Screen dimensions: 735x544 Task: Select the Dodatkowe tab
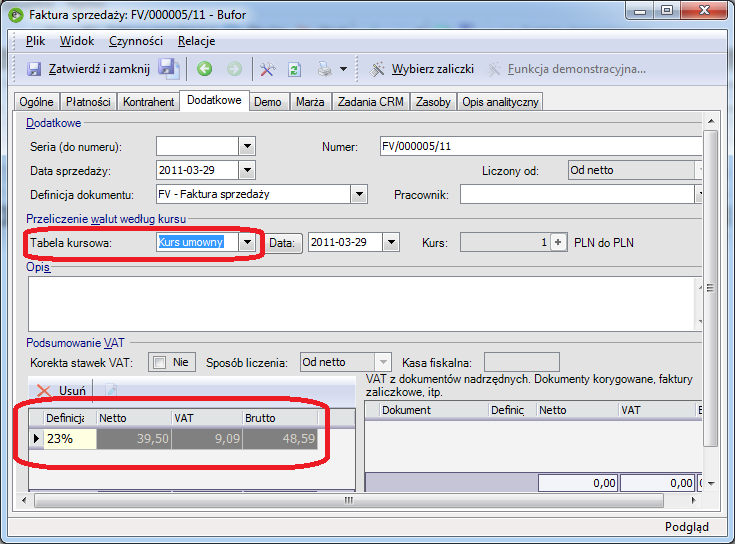214,100
